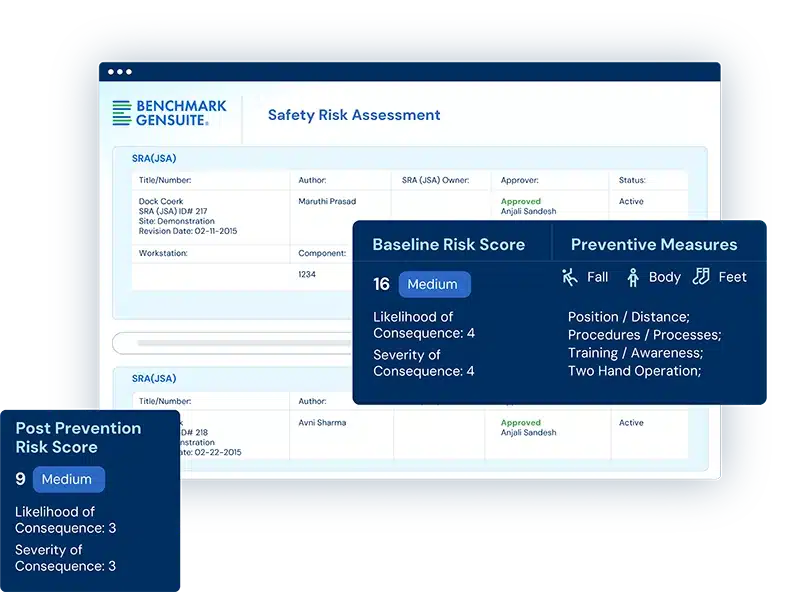Click the Body hazard icon
The height and width of the screenshot is (592, 785).
point(633,277)
